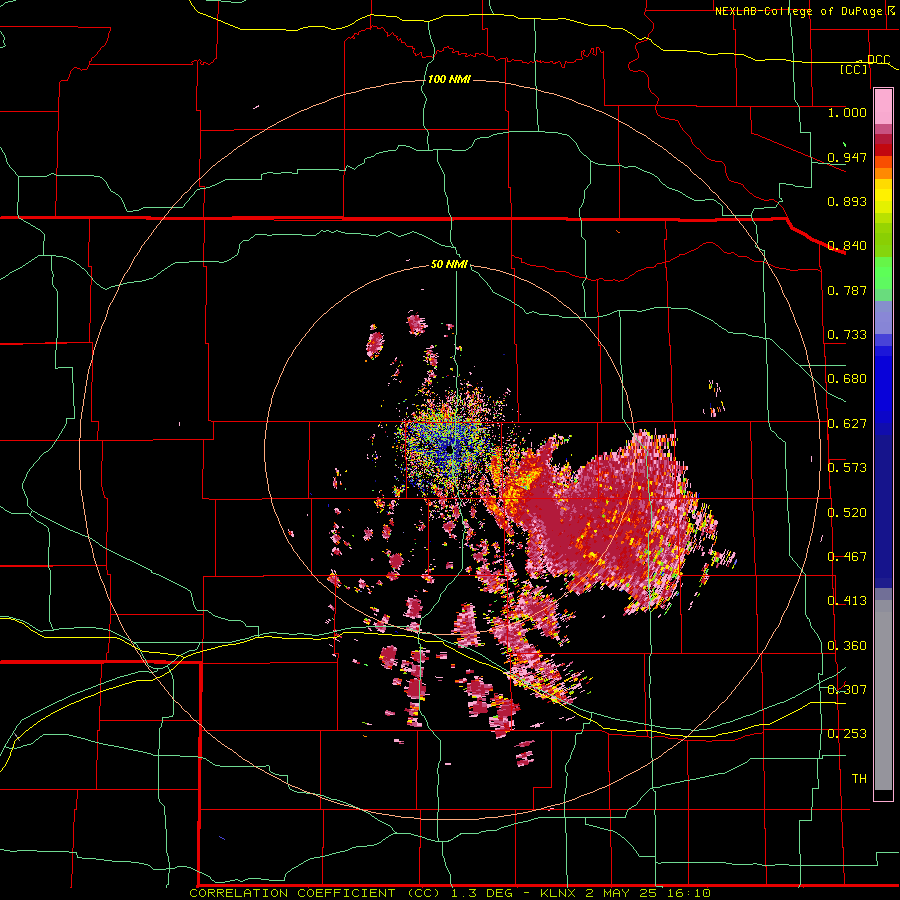Click the 50 NMI range ring label

(x=449, y=264)
